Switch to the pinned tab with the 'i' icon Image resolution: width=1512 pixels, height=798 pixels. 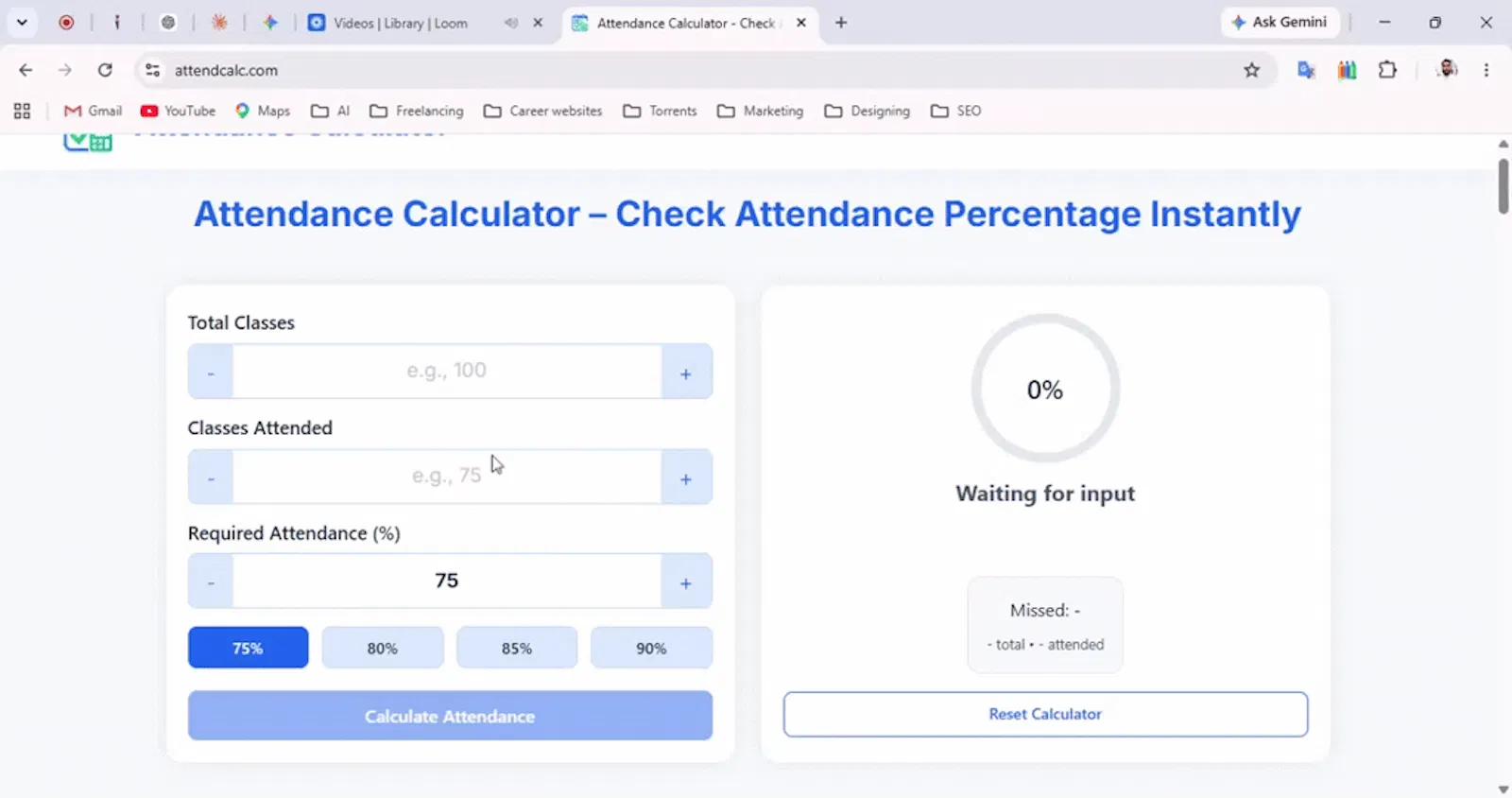(117, 22)
